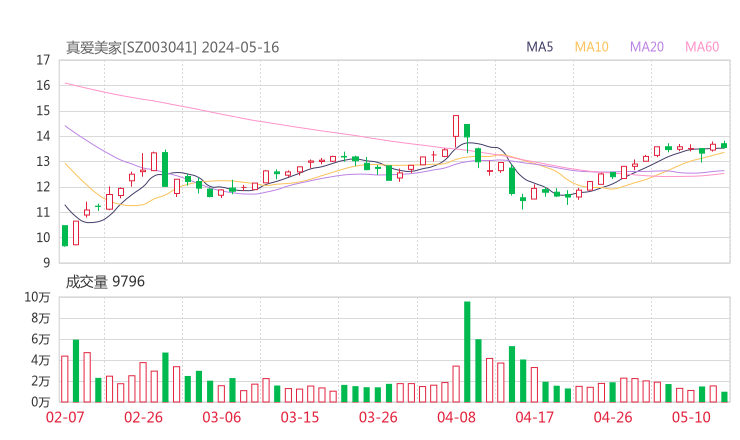
Task: Click the 03-15 date axis label
Action: (300, 417)
